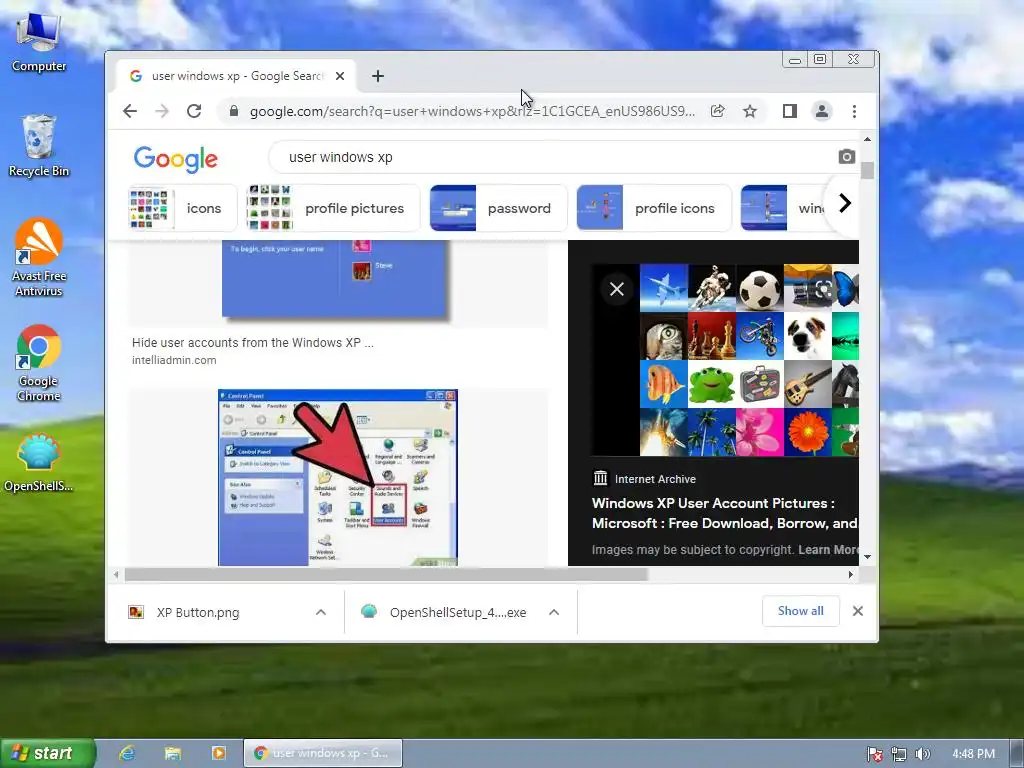Expand options for XP Button.png download

[321, 613]
